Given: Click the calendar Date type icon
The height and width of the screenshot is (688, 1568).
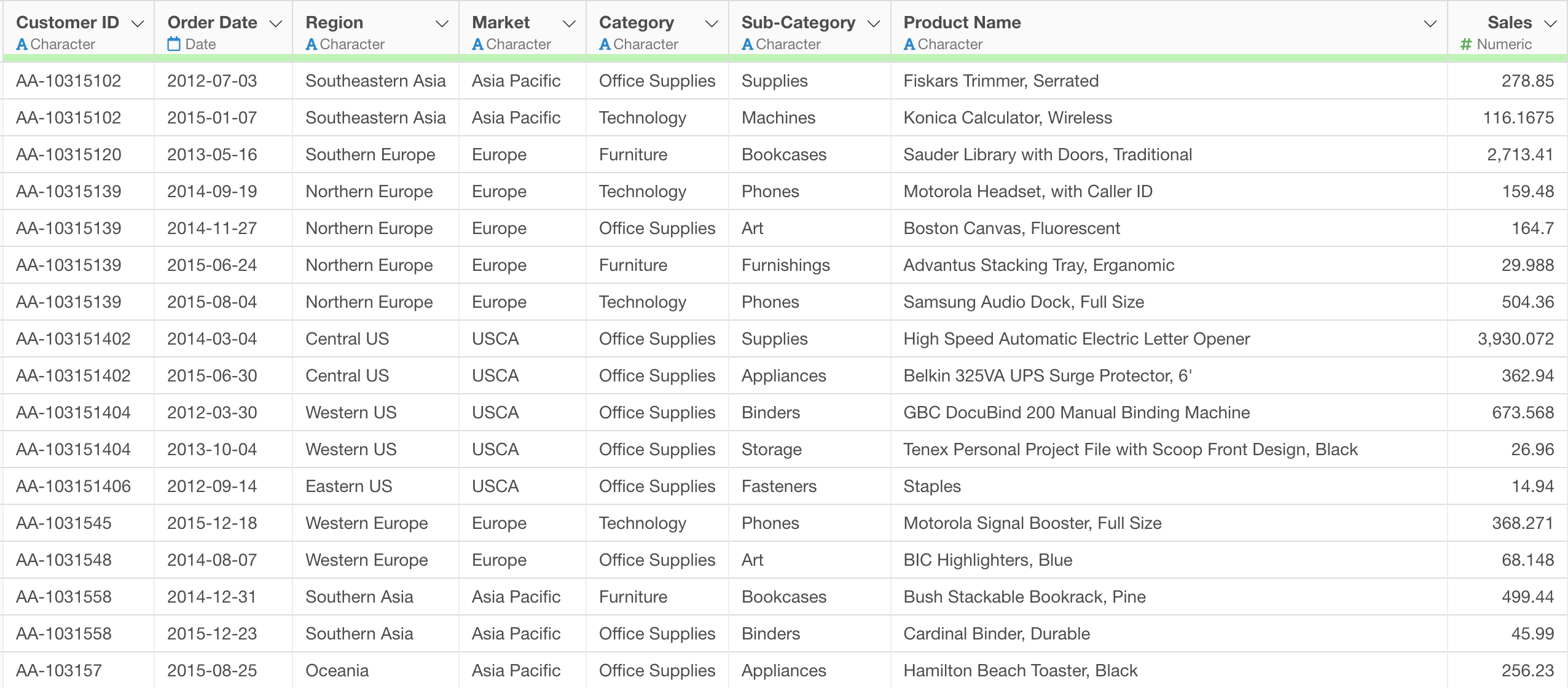Looking at the screenshot, I should pos(174,44).
